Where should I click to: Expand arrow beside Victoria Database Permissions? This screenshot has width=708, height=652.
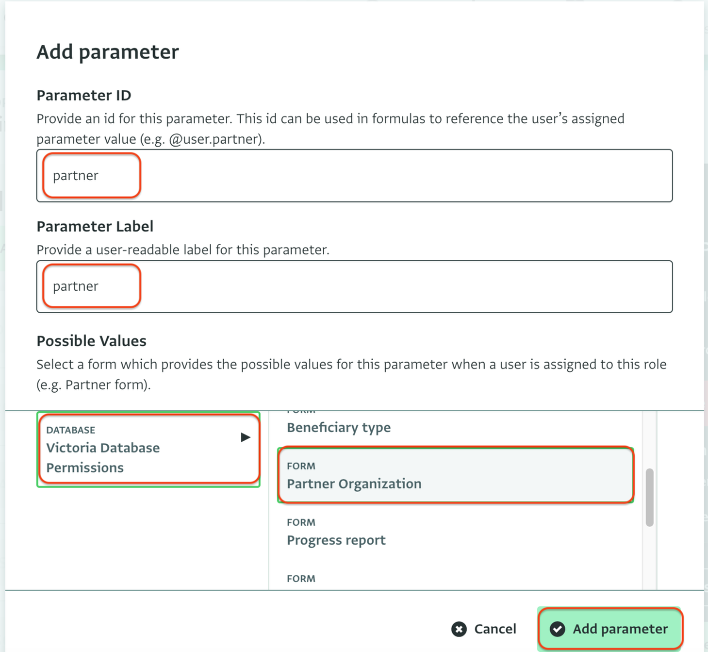coord(245,437)
